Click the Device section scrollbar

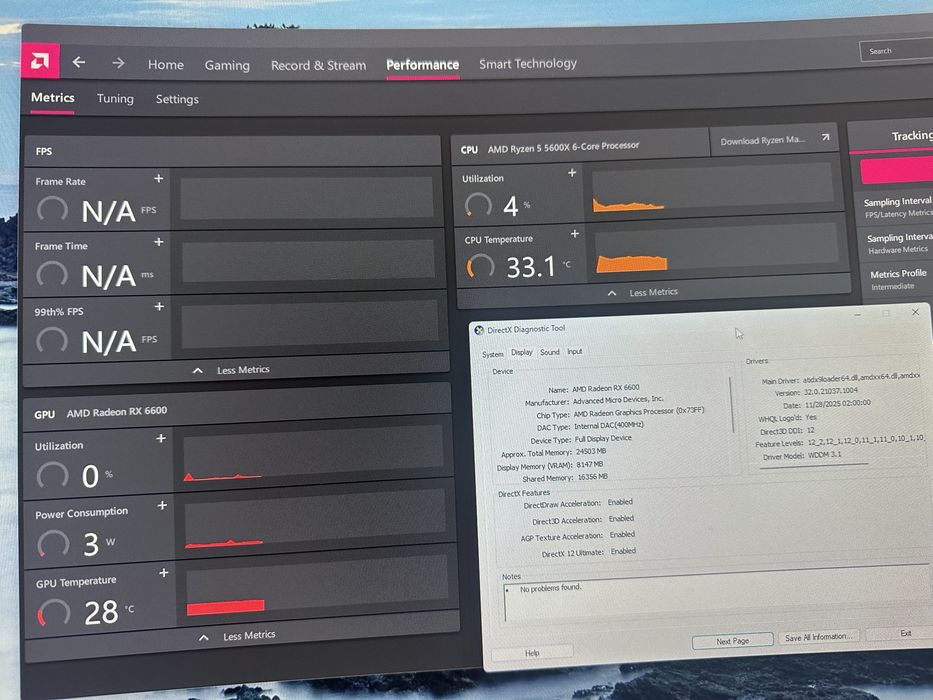point(732,405)
